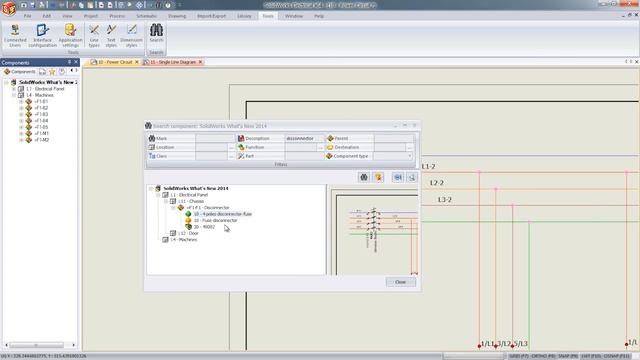The width and height of the screenshot is (640, 360).
Task: Open the Edit menu
Action: coord(47,16)
